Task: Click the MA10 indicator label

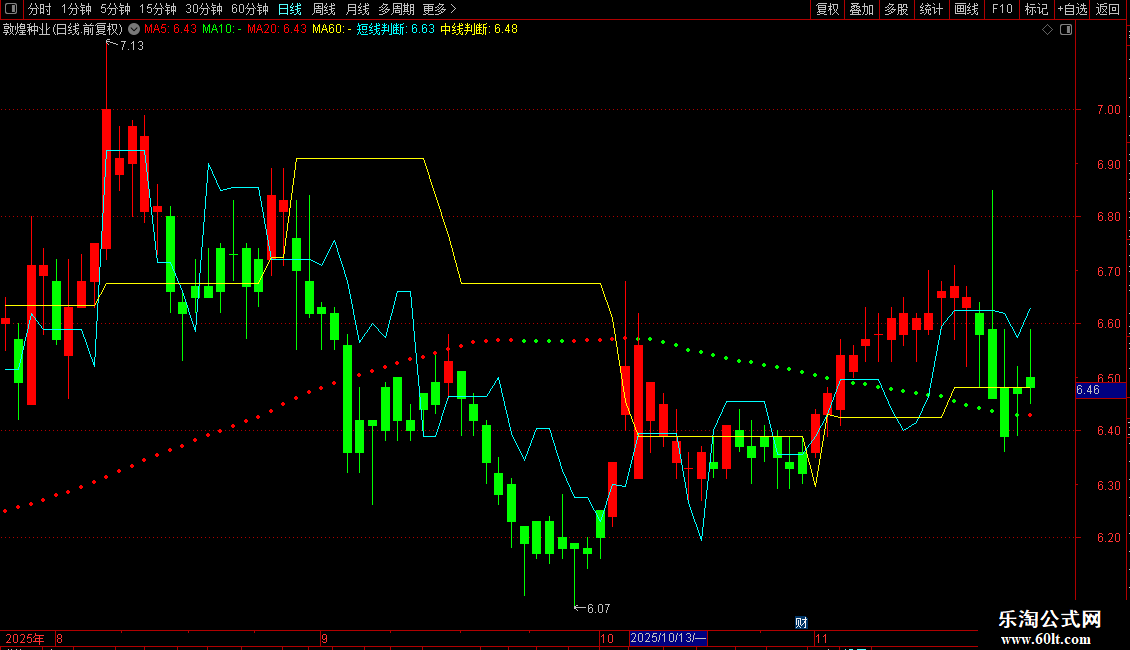Action: [x=221, y=30]
